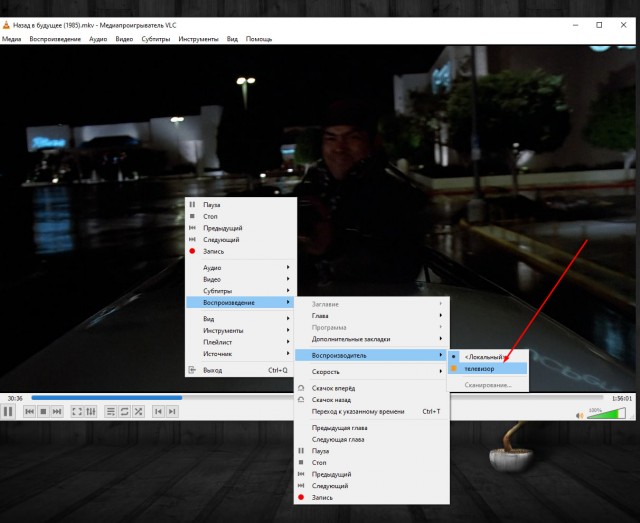Toggle fullscreen mode icon
Viewport: 640px width, 523px height.
pyautogui.click(x=77, y=412)
